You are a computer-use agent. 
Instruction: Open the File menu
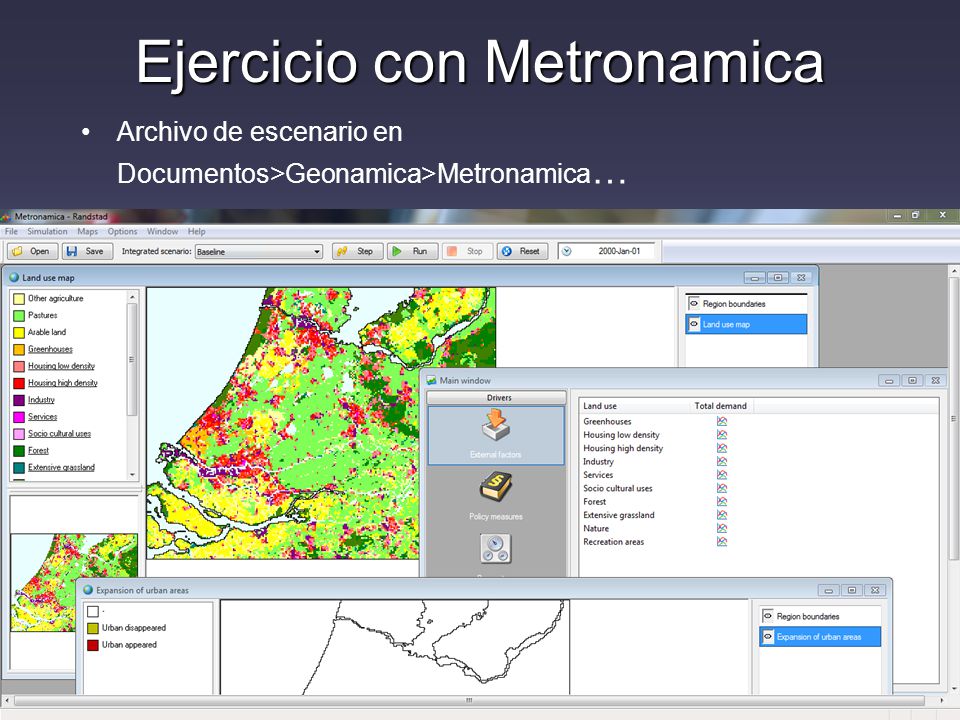pyautogui.click(x=11, y=231)
